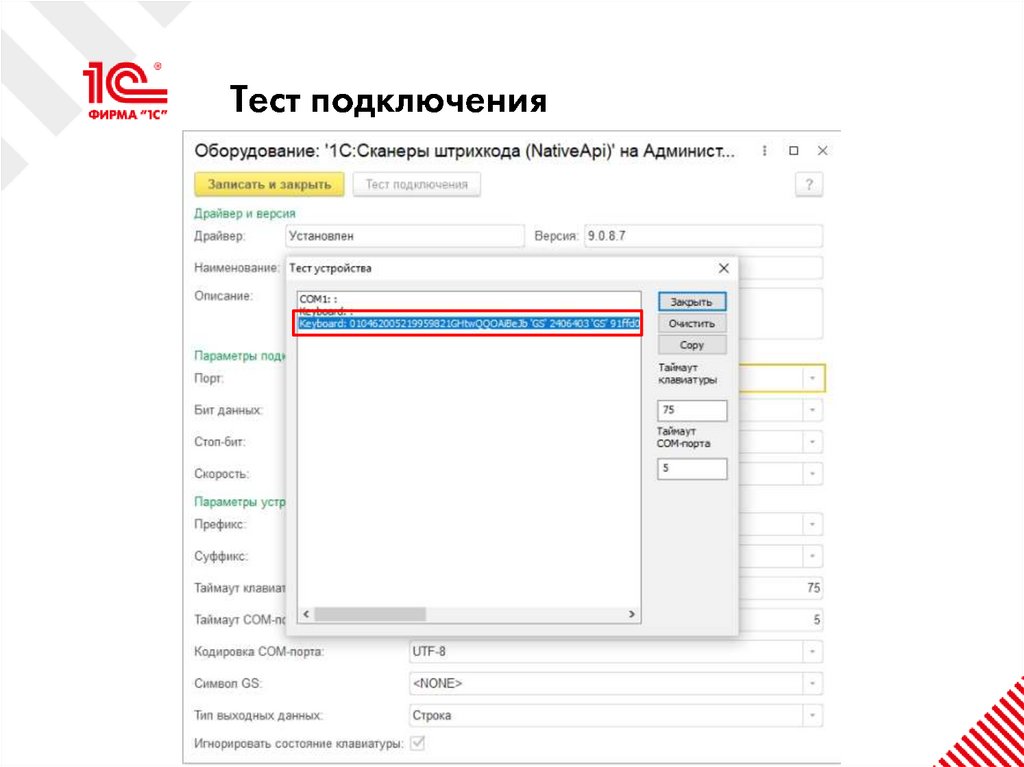Click the left scroll arrow in test log

point(306,614)
